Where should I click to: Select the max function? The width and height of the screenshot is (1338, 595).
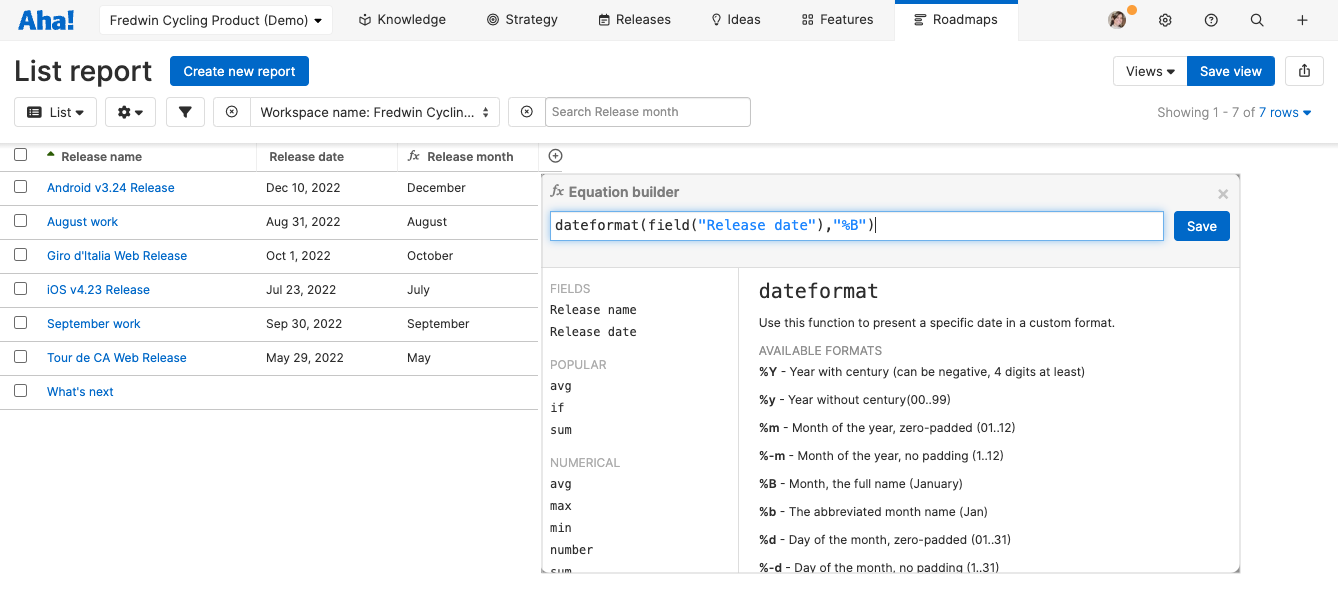point(561,506)
